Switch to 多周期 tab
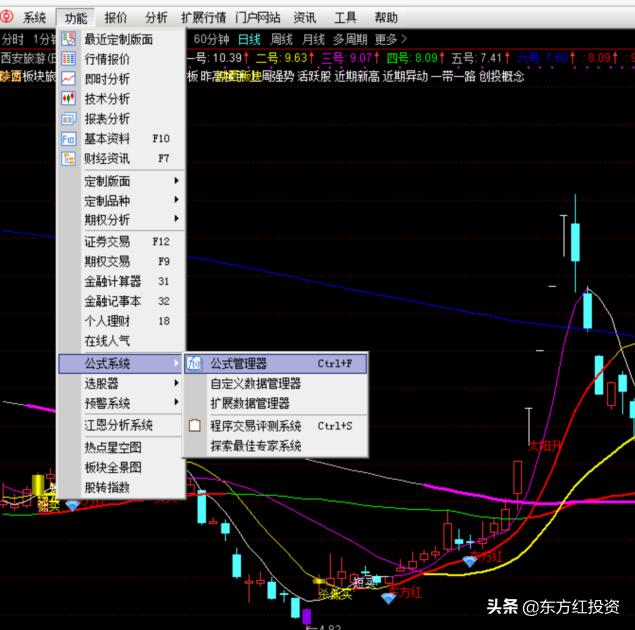 point(350,39)
